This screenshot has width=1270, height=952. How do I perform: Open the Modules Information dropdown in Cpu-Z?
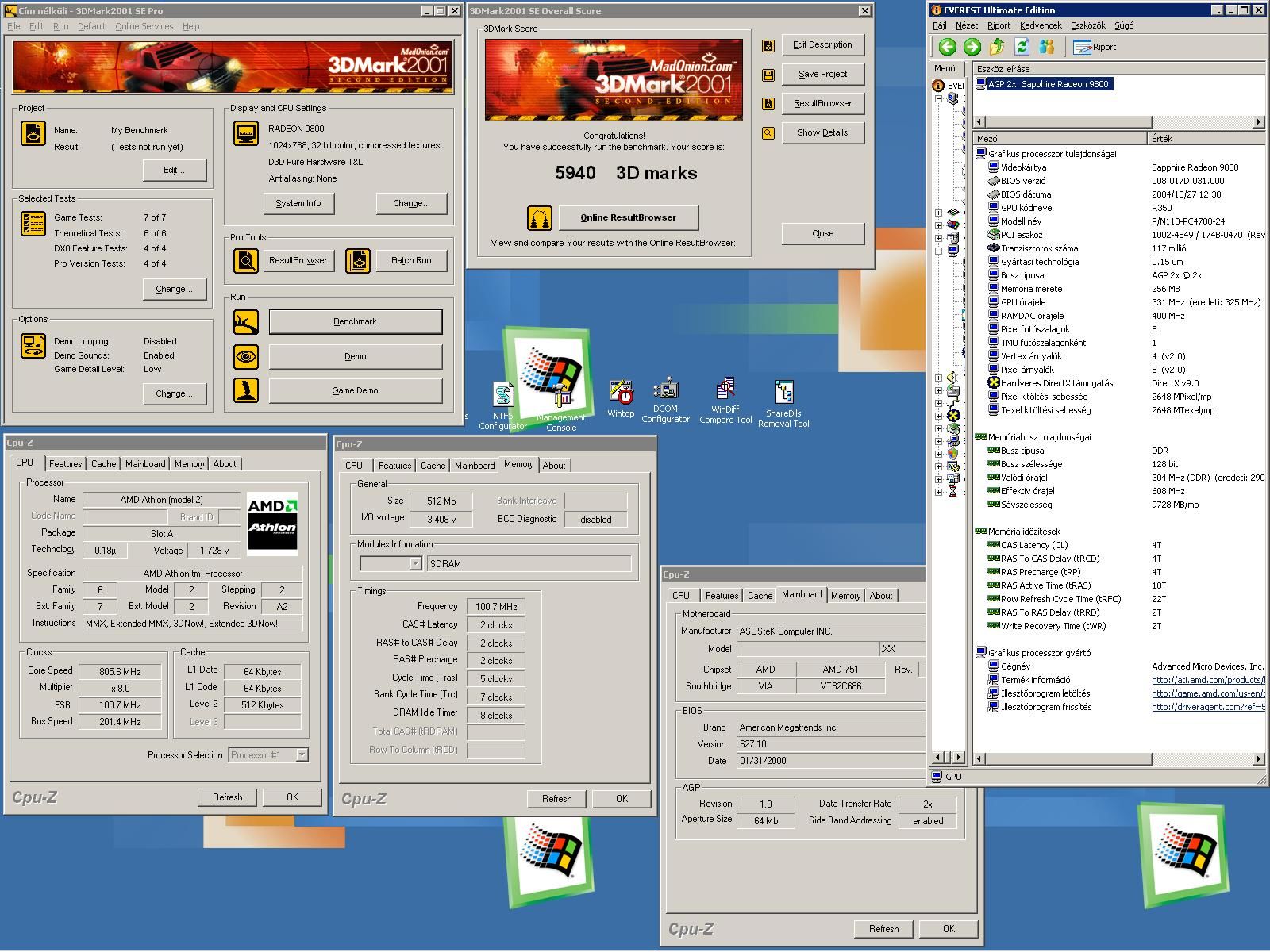[x=414, y=563]
